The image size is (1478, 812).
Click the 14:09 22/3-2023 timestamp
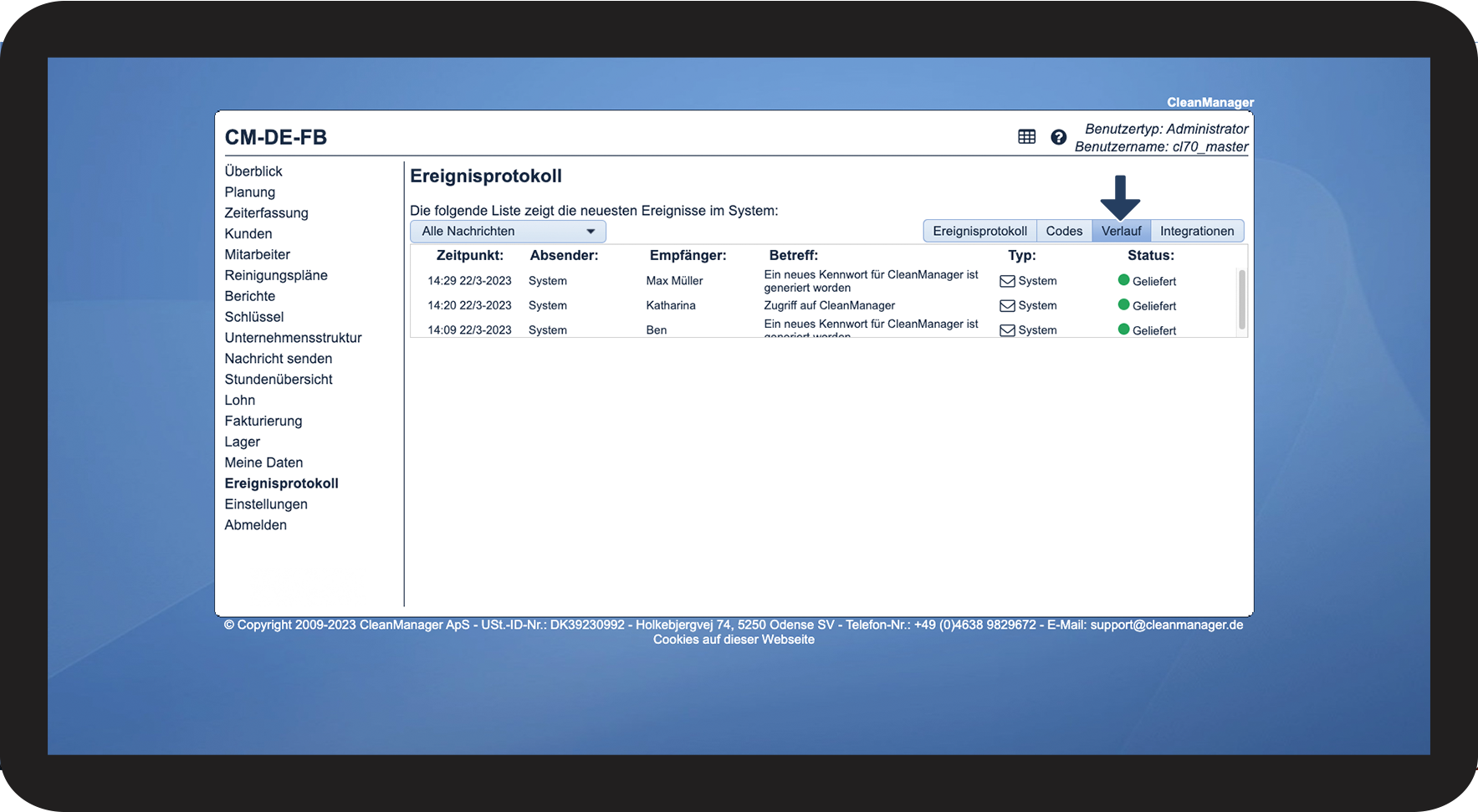(469, 330)
